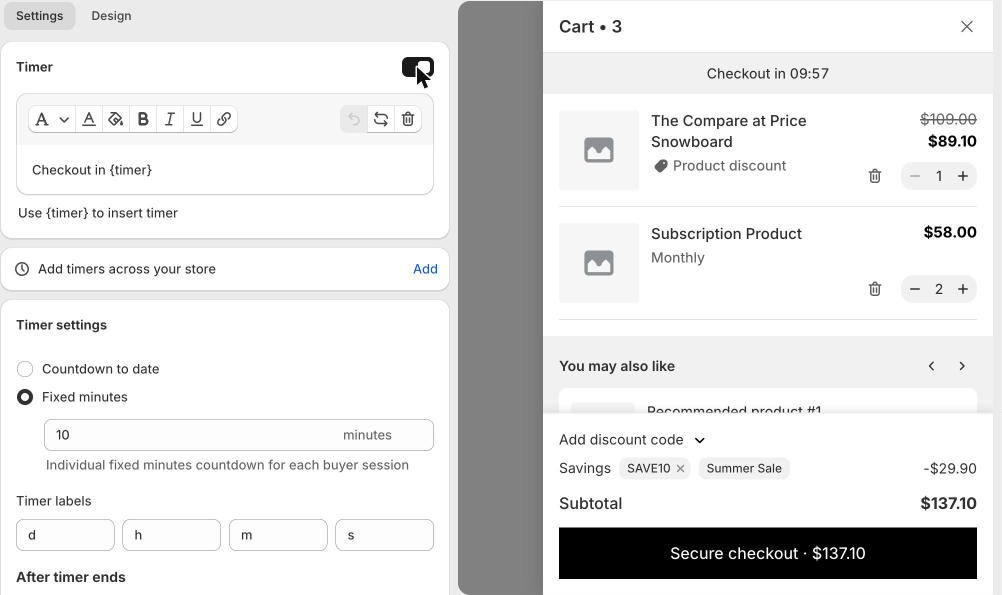The width and height of the screenshot is (1002, 595).
Task: Increase Snowboard quantity
Action: 963,176
